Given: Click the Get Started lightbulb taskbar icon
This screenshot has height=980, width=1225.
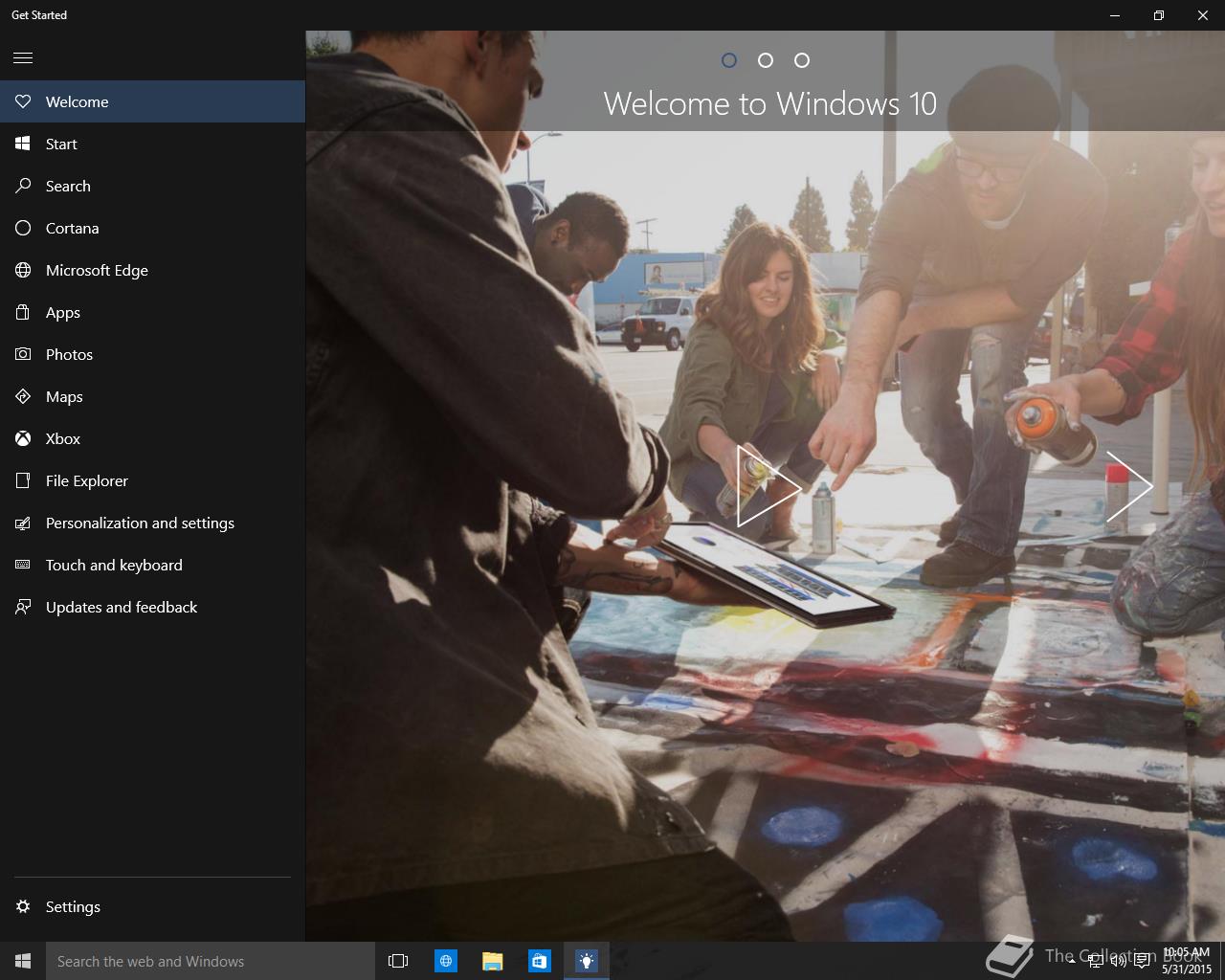Looking at the screenshot, I should [586, 961].
